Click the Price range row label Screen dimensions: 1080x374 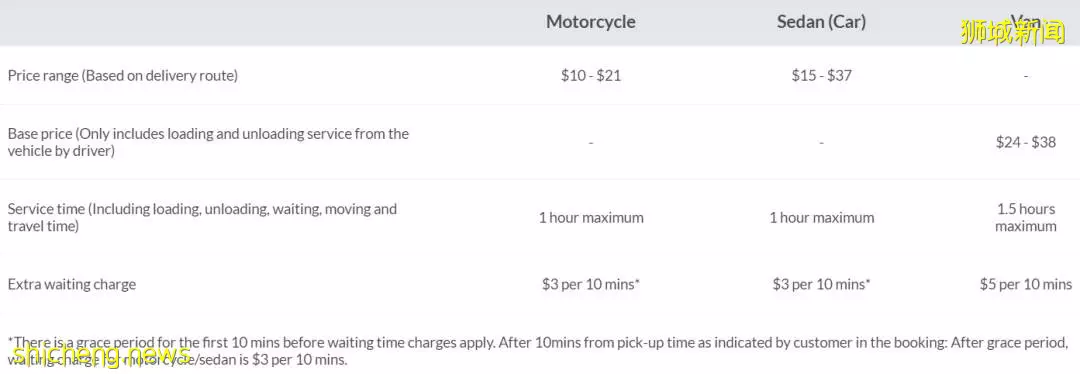[x=123, y=76]
